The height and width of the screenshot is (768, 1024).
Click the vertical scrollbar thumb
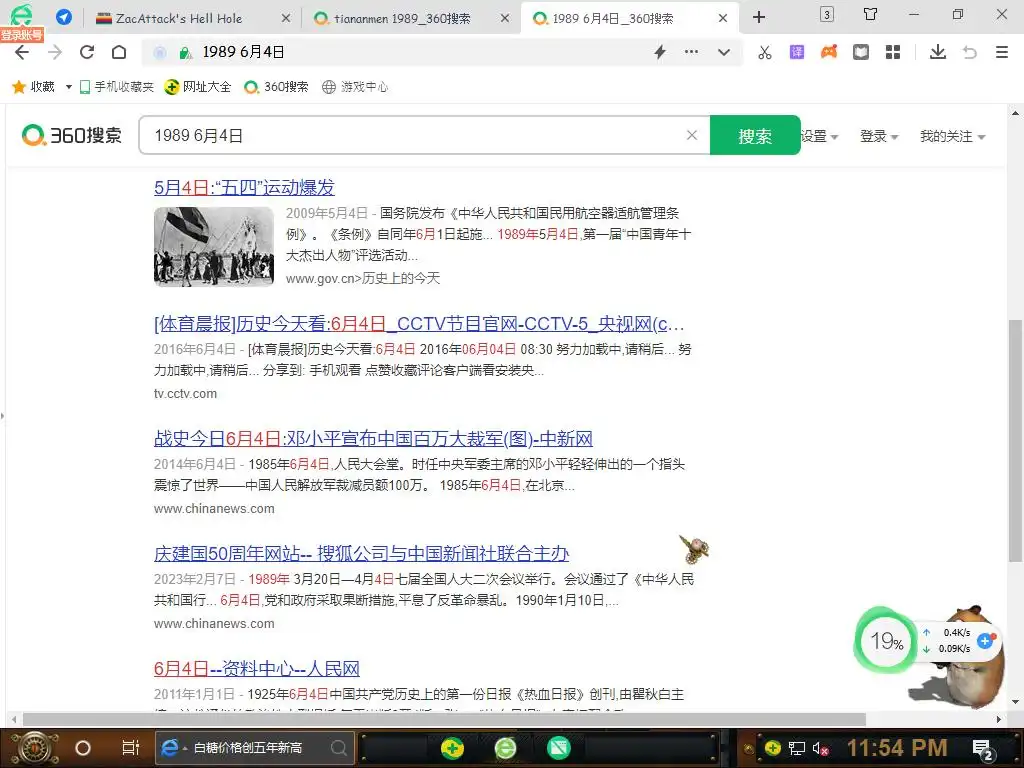(1015, 441)
